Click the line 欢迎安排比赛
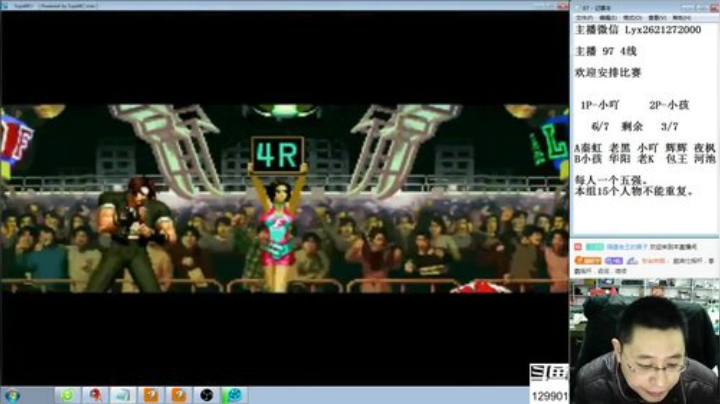The height and width of the screenshot is (404, 720). tap(608, 73)
